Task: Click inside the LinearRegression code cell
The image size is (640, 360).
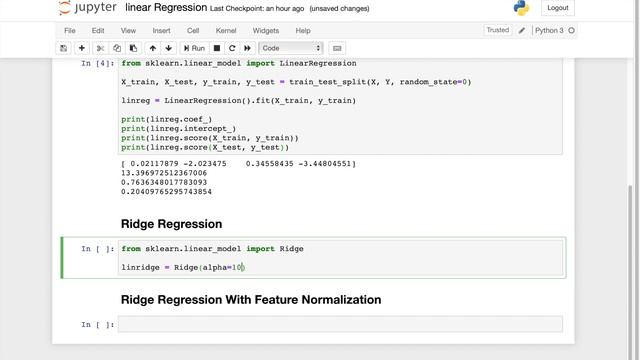Action: click(340, 106)
